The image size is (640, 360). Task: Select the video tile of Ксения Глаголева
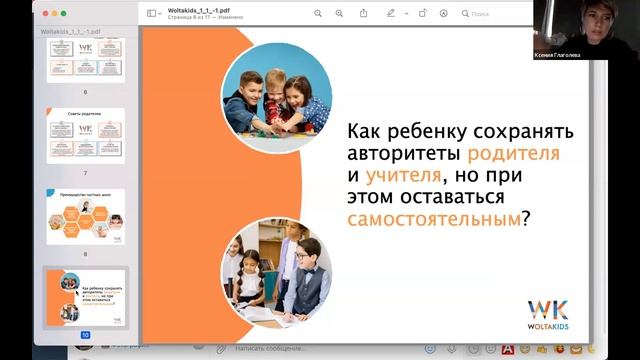[586, 30]
